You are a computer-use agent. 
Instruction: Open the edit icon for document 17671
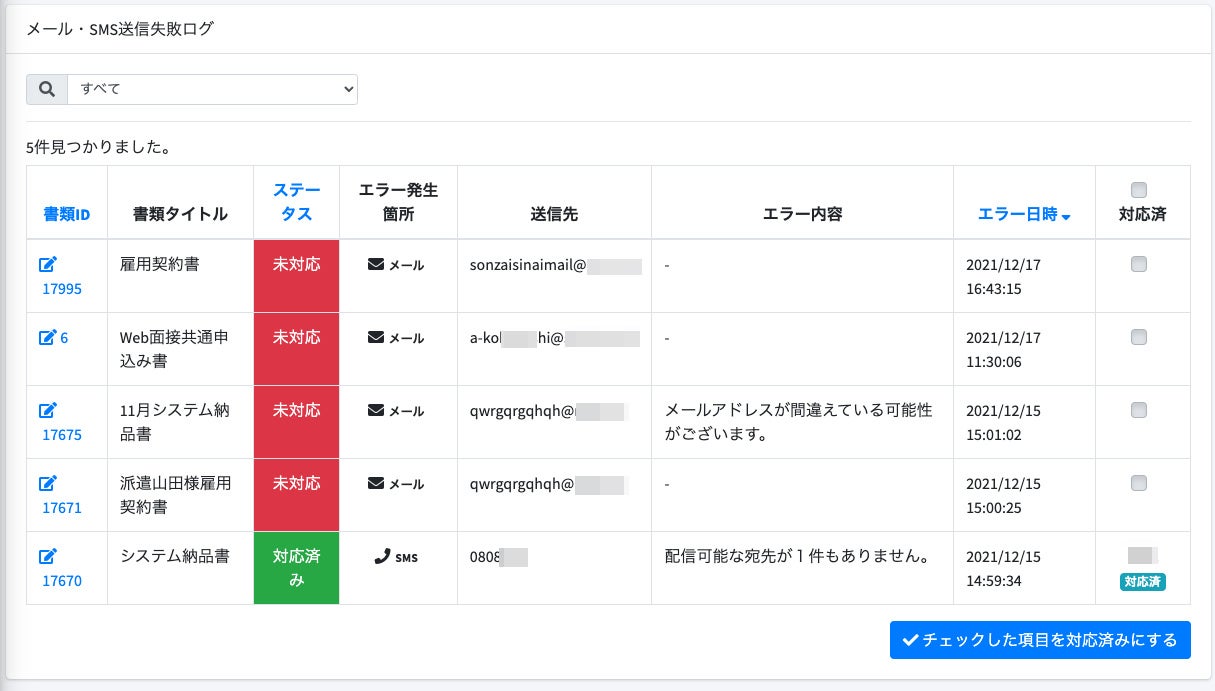click(x=48, y=484)
